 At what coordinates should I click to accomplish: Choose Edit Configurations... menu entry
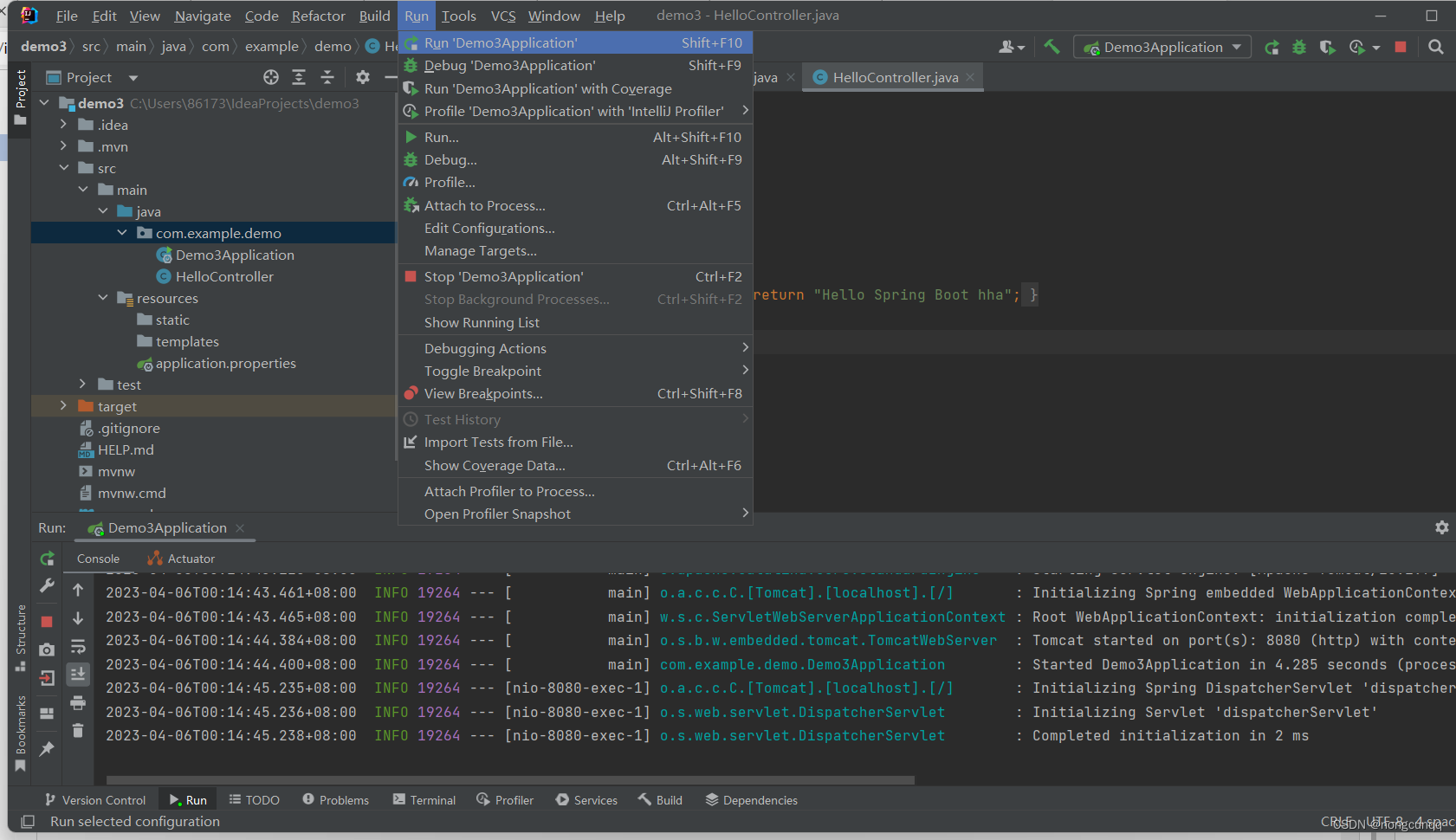point(575,228)
